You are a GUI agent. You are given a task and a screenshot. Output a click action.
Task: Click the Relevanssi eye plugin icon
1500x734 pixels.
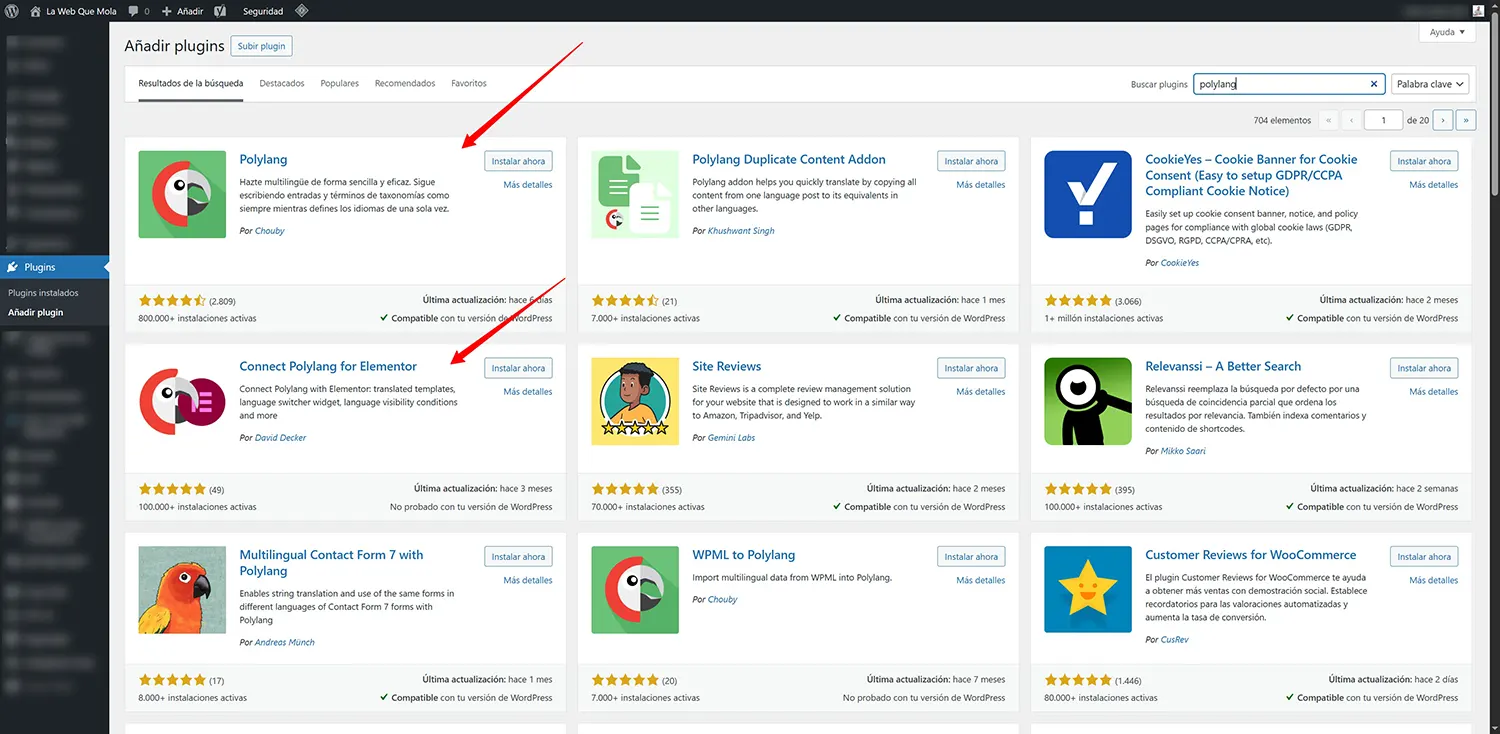point(1088,401)
